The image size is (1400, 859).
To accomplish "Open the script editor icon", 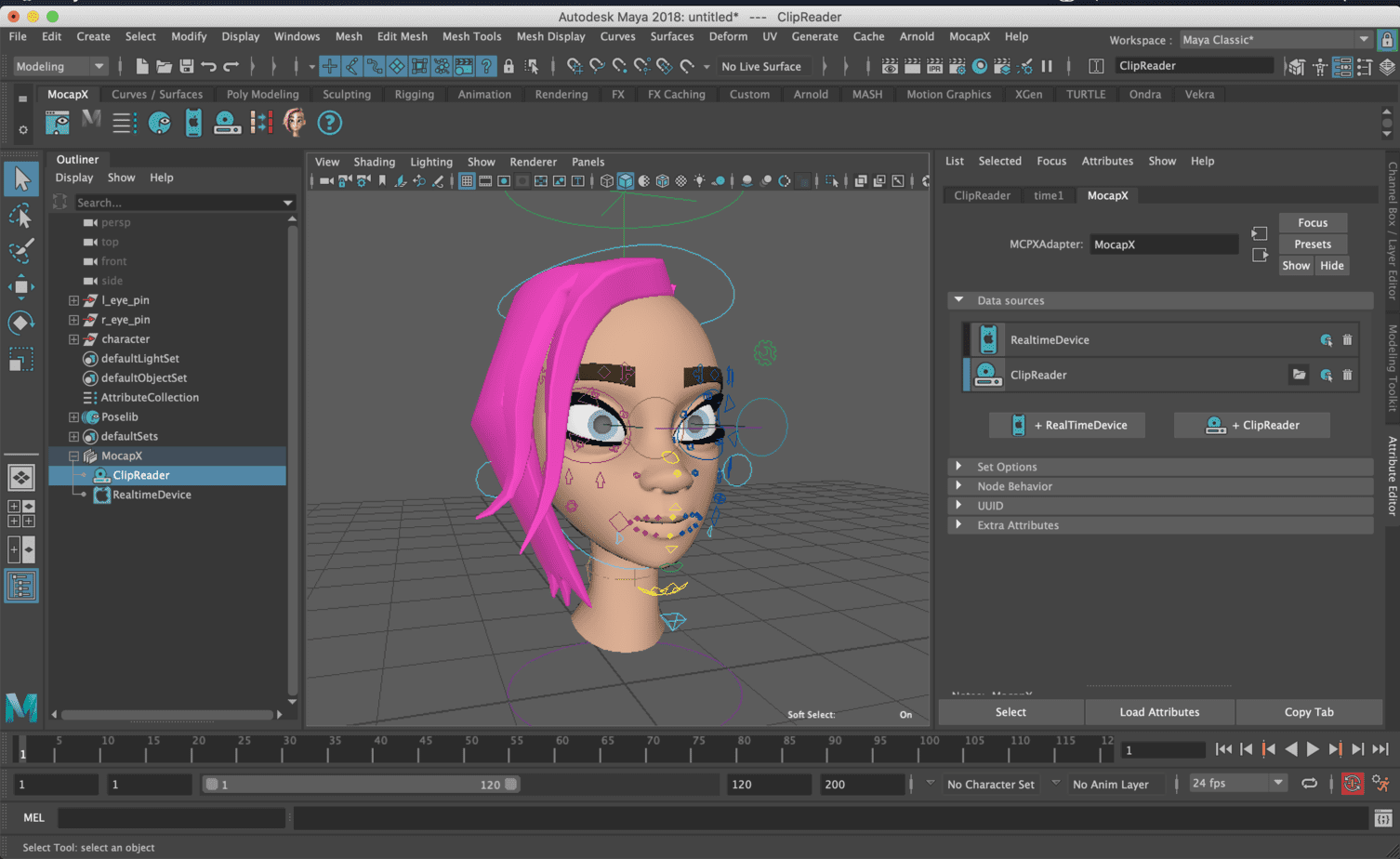I will click(1383, 818).
